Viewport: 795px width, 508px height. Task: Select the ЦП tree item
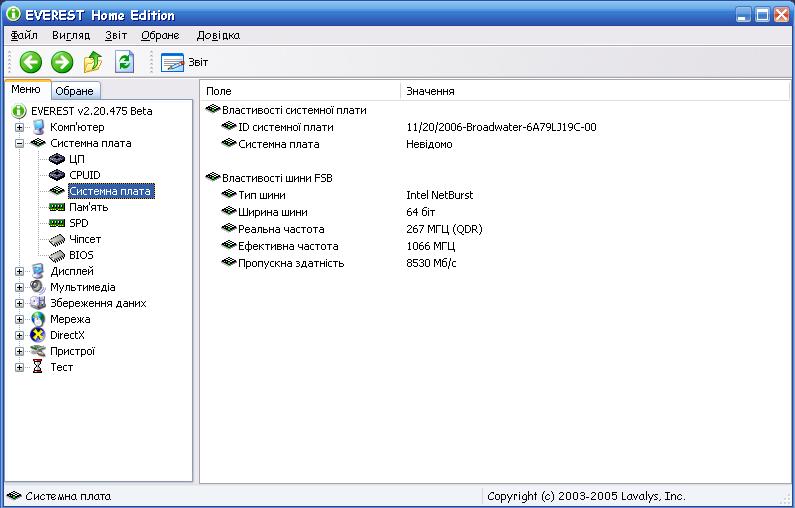point(77,159)
